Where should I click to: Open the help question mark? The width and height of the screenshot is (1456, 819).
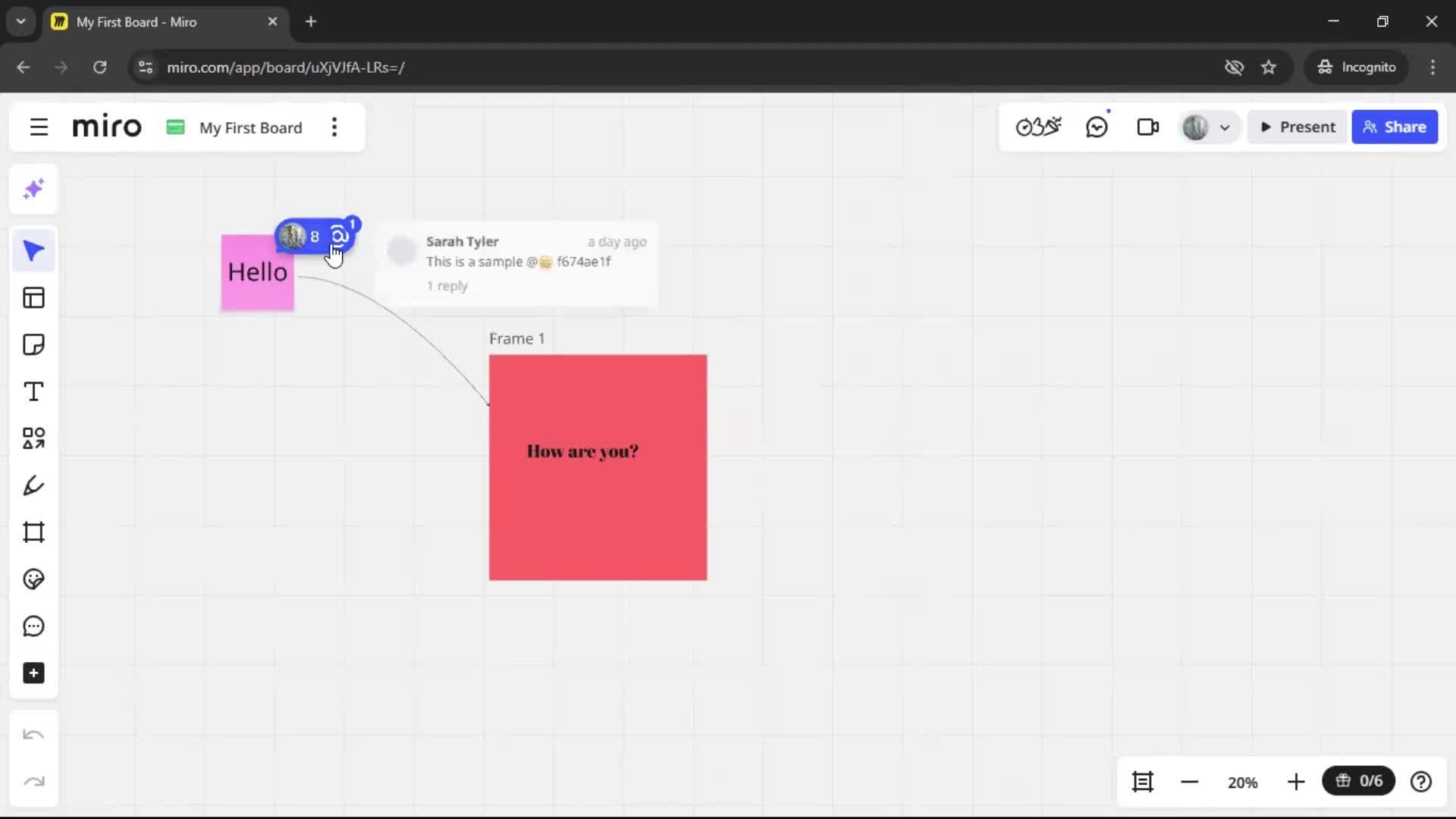(1421, 782)
